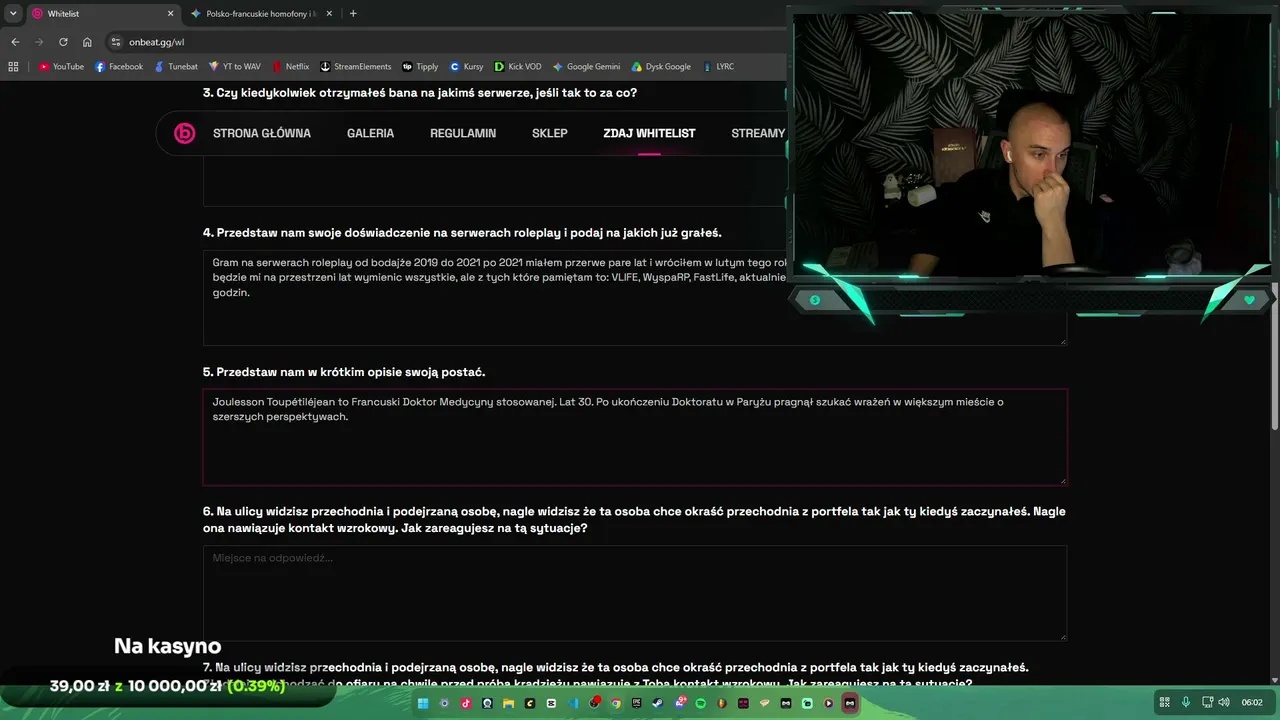Open the Kick VOD bookmark
This screenshot has width=1280, height=720.
(x=518, y=67)
